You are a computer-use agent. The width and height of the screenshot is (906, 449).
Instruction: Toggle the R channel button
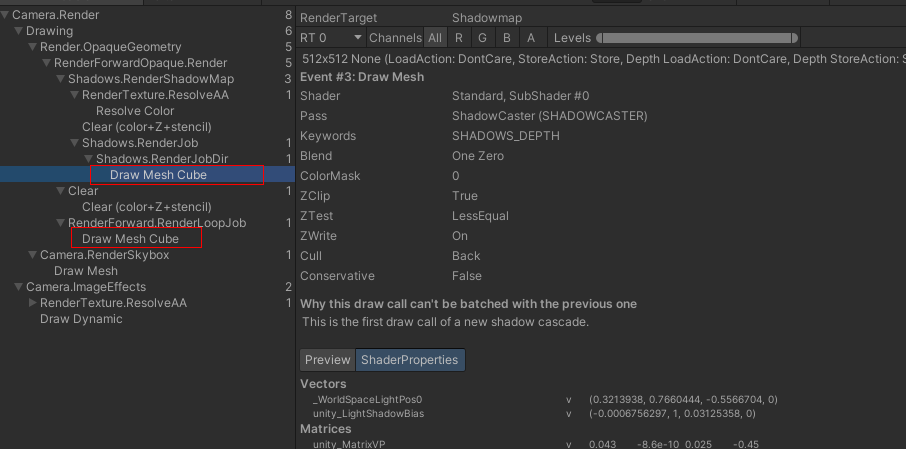(x=458, y=38)
